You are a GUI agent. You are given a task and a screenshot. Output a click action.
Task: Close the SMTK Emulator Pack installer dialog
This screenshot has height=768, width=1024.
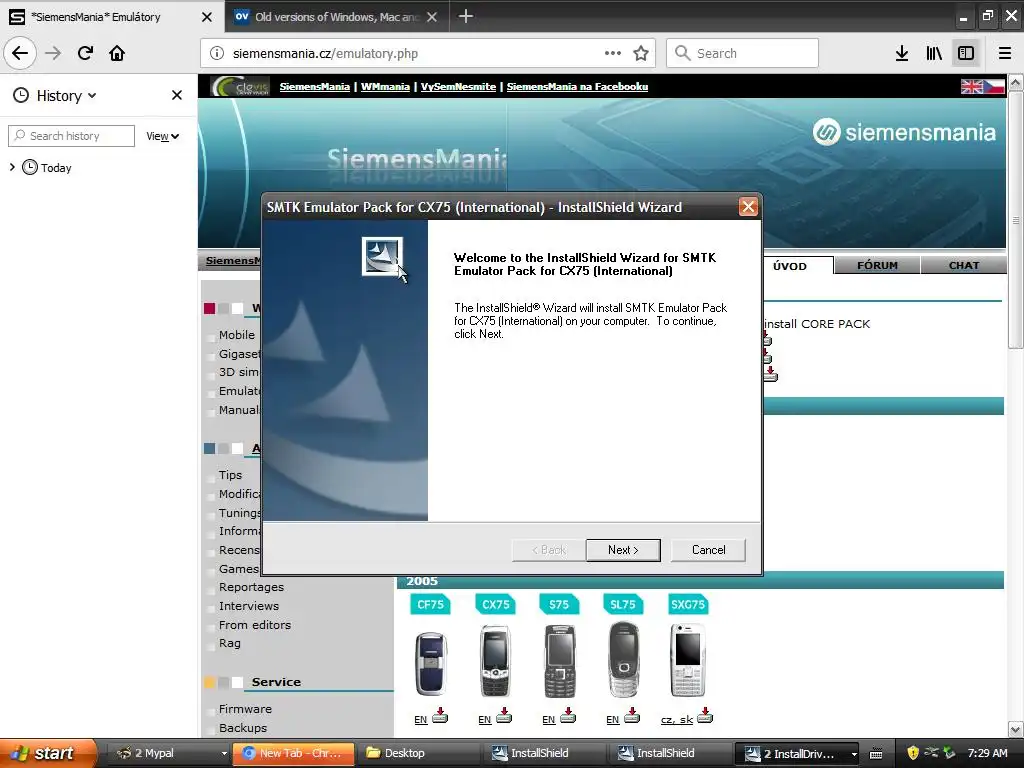click(x=748, y=207)
